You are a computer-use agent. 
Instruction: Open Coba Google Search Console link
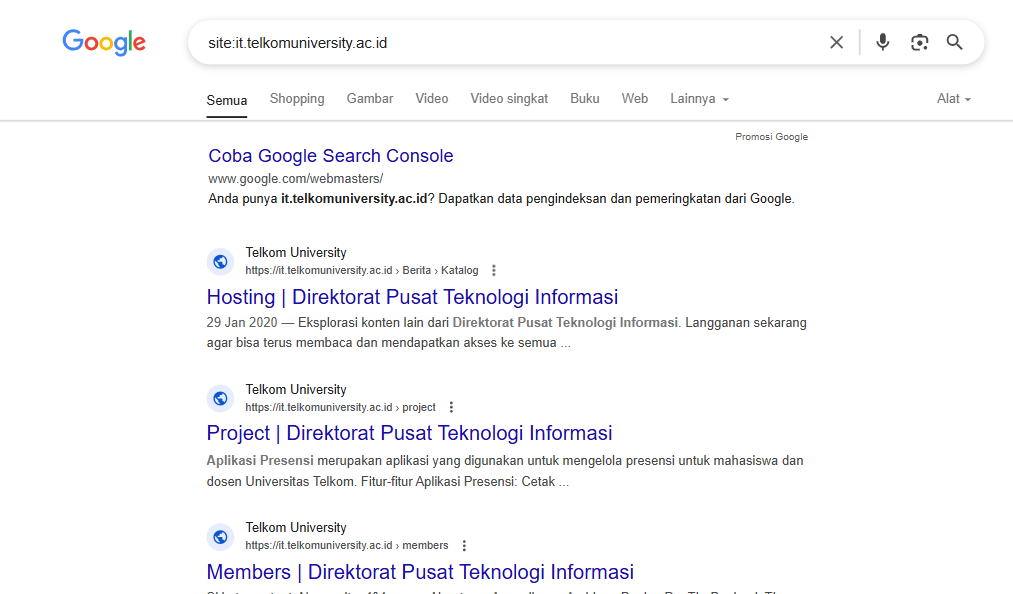coord(331,156)
